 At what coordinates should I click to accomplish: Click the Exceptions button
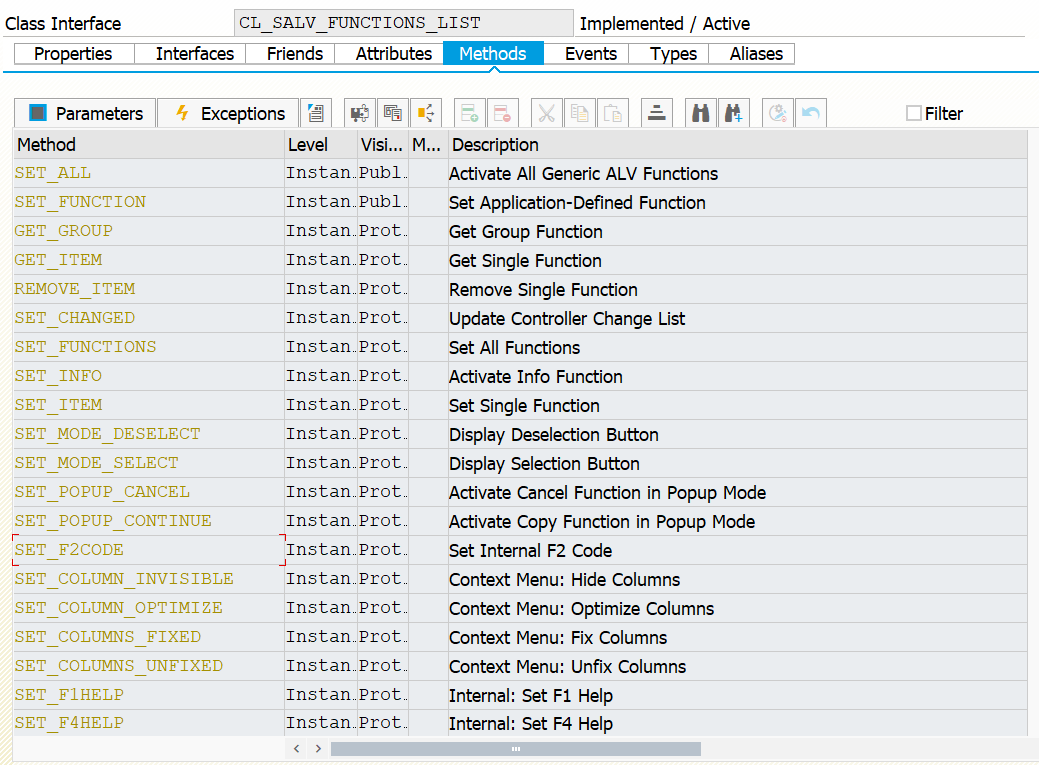pos(228,113)
